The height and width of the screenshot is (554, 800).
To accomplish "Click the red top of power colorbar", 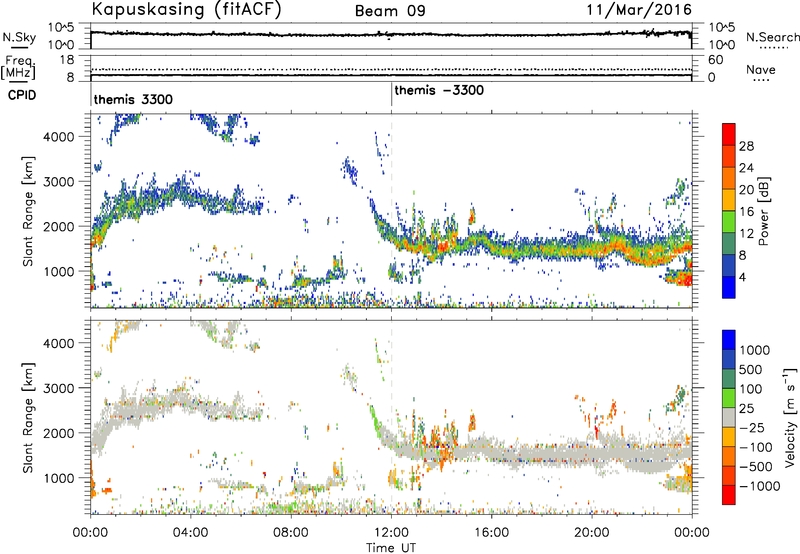I will point(729,134).
